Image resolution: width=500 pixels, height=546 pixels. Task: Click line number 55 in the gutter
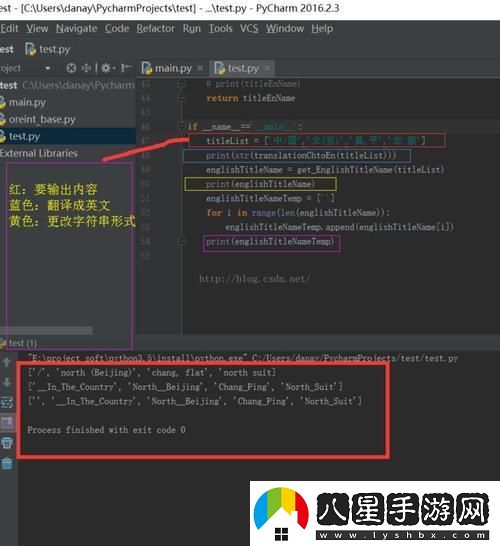(145, 256)
